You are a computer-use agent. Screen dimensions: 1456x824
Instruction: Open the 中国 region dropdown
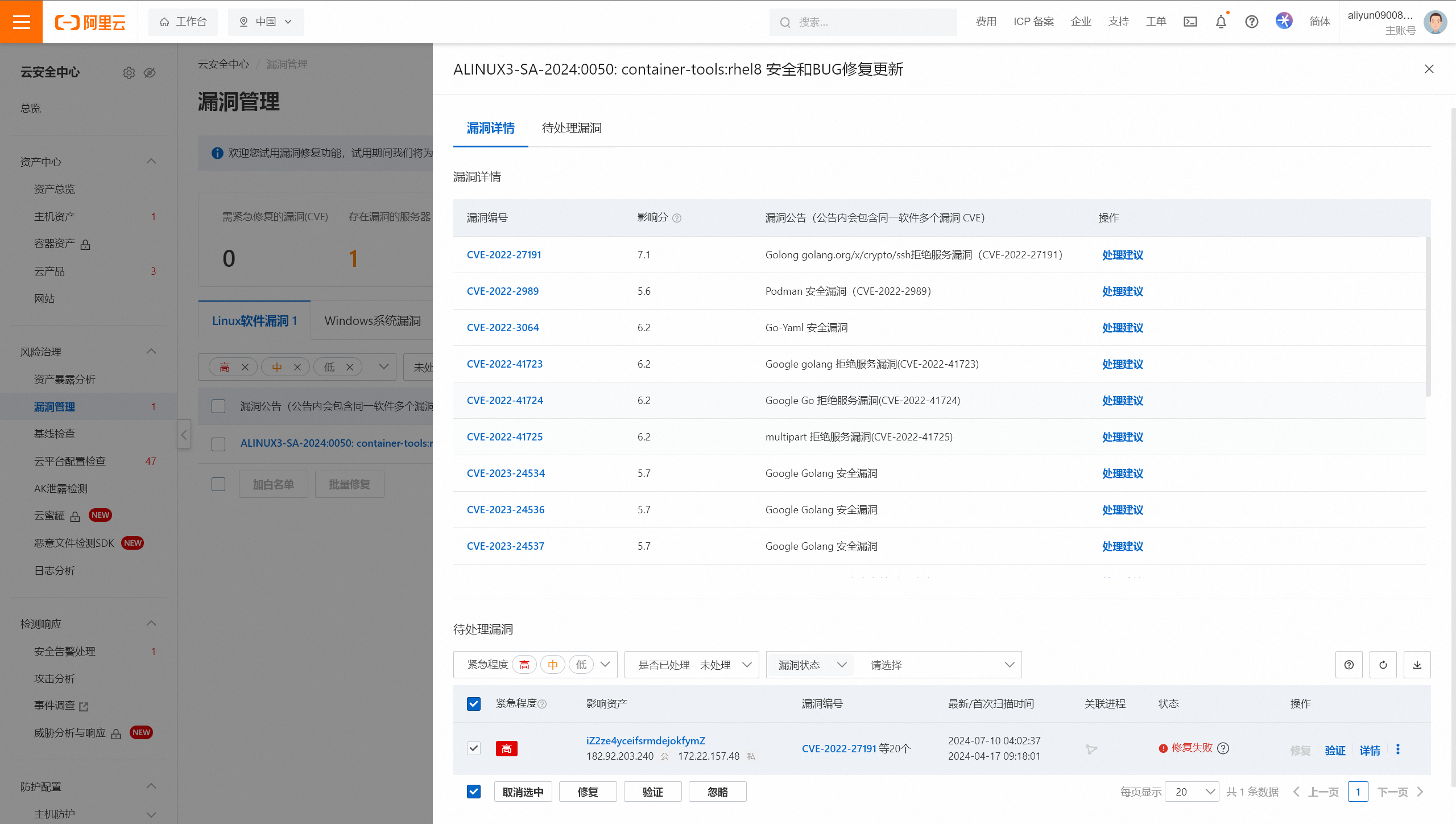pyautogui.click(x=266, y=22)
